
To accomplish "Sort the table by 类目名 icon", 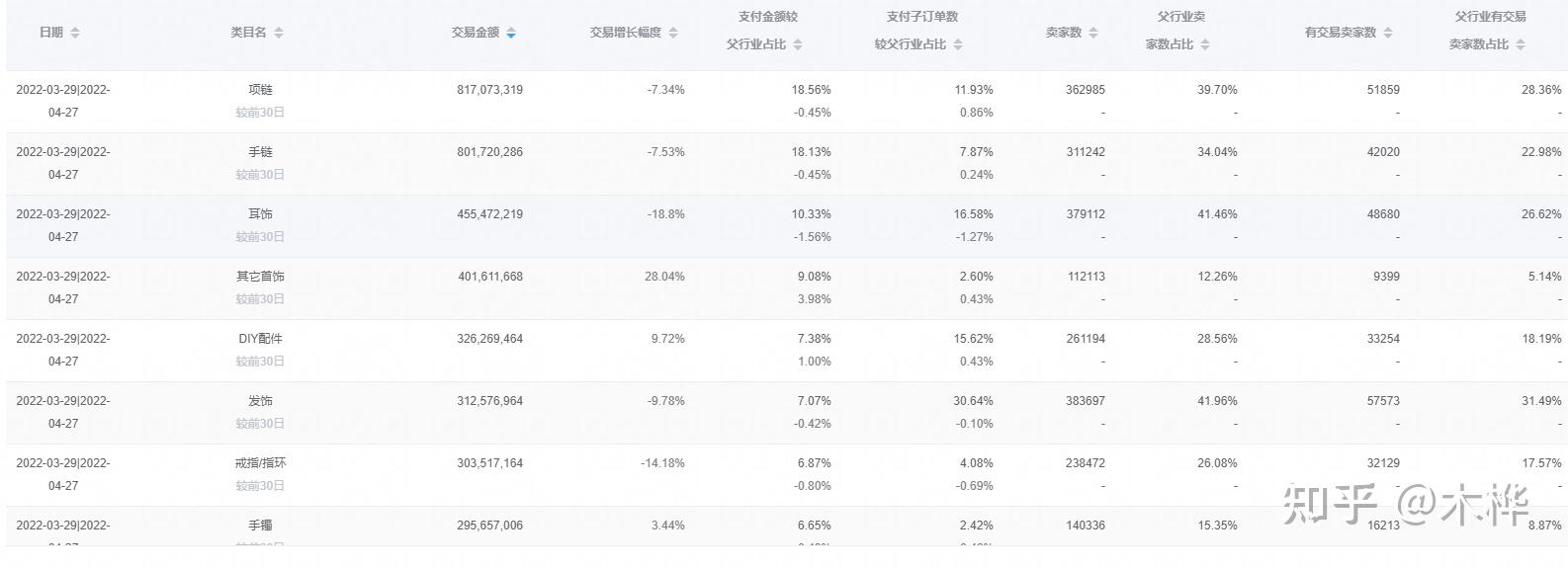I will click(279, 33).
